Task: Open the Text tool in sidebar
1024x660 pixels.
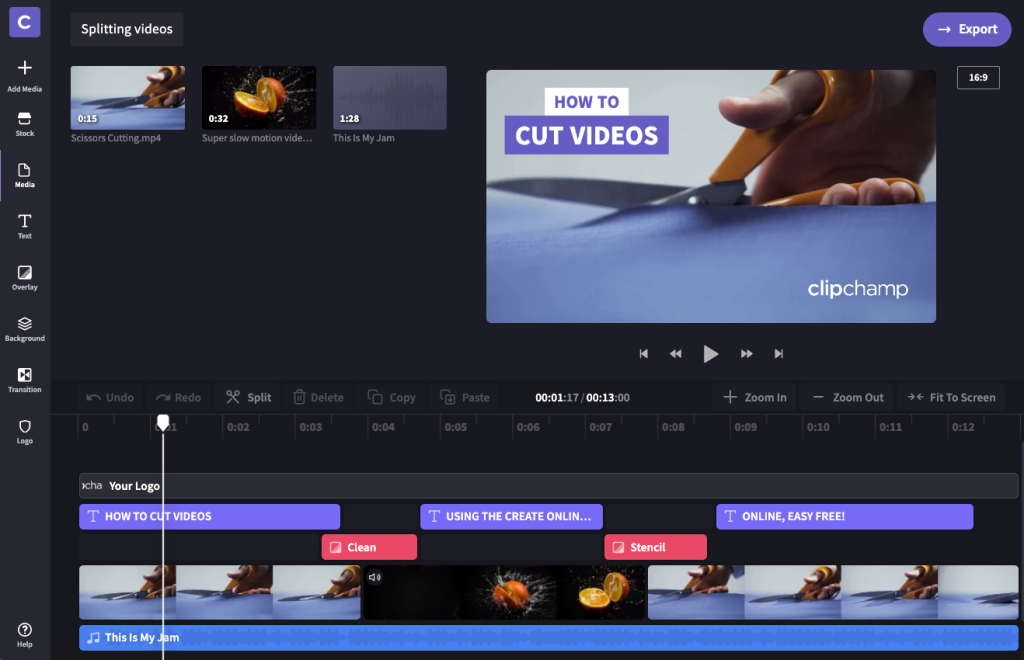Action: click(25, 226)
